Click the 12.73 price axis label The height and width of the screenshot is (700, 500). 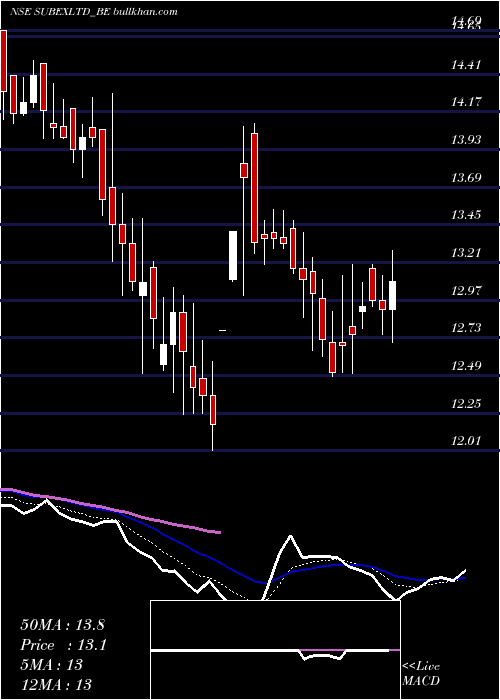point(467,329)
